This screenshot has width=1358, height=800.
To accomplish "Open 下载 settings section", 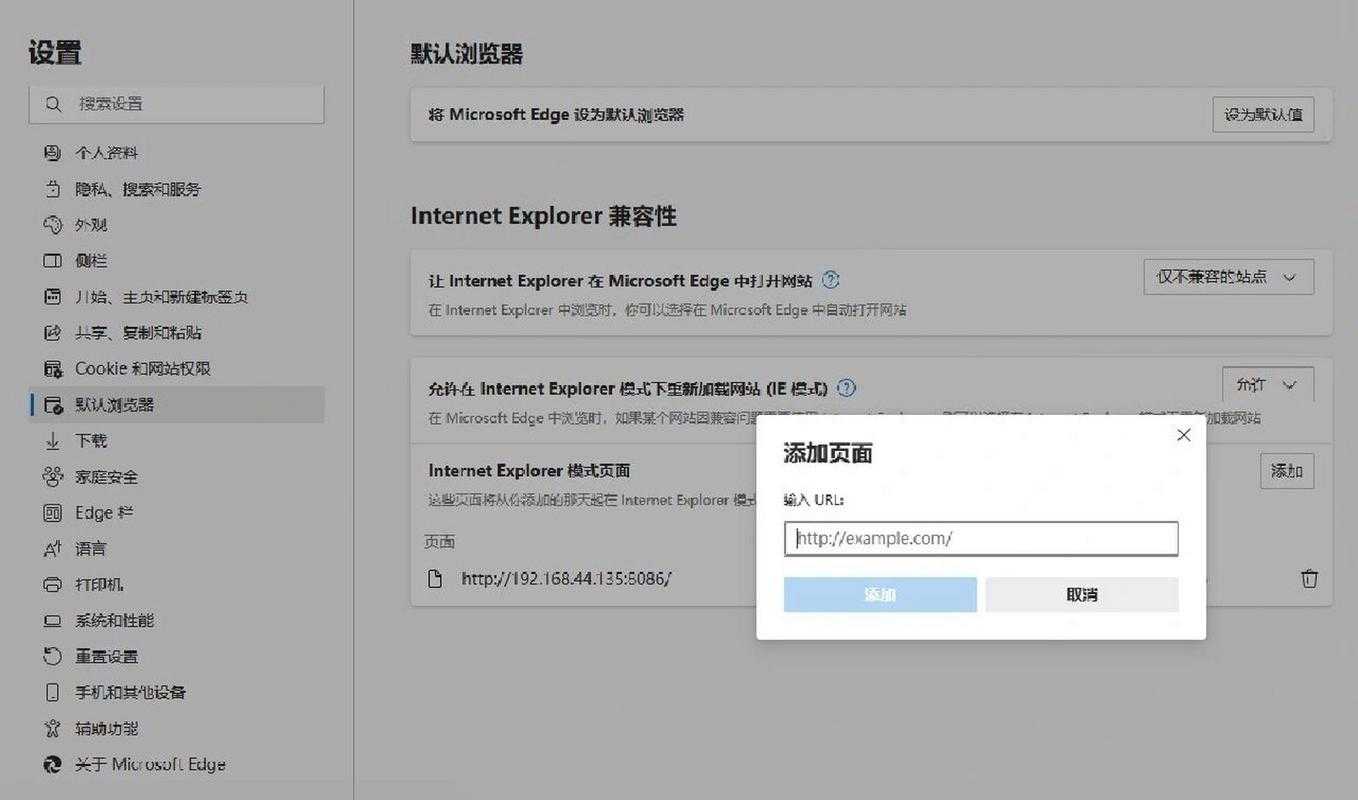I will pyautogui.click(x=177, y=441).
